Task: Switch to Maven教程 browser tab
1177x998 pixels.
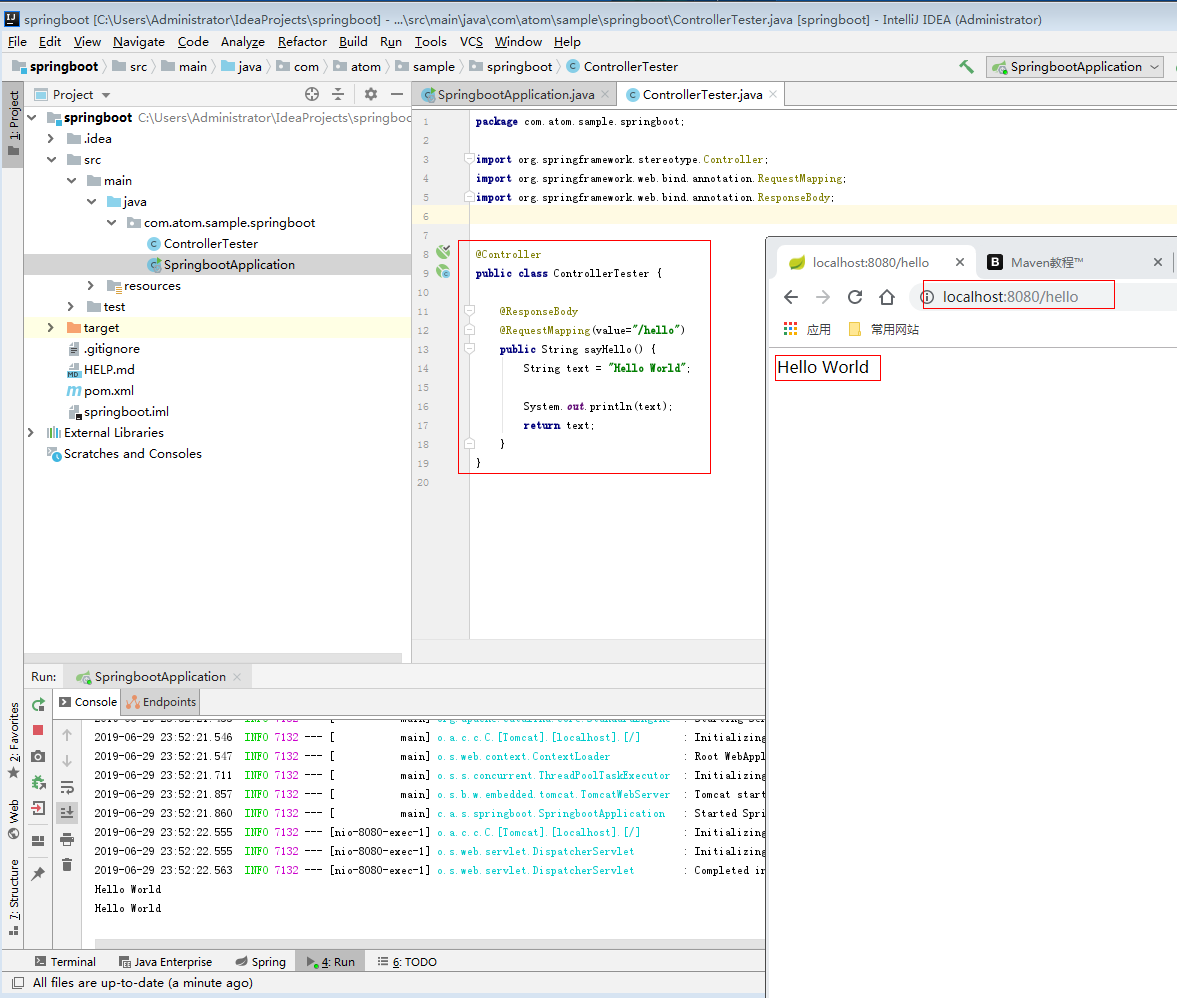Action: pyautogui.click(x=1046, y=263)
